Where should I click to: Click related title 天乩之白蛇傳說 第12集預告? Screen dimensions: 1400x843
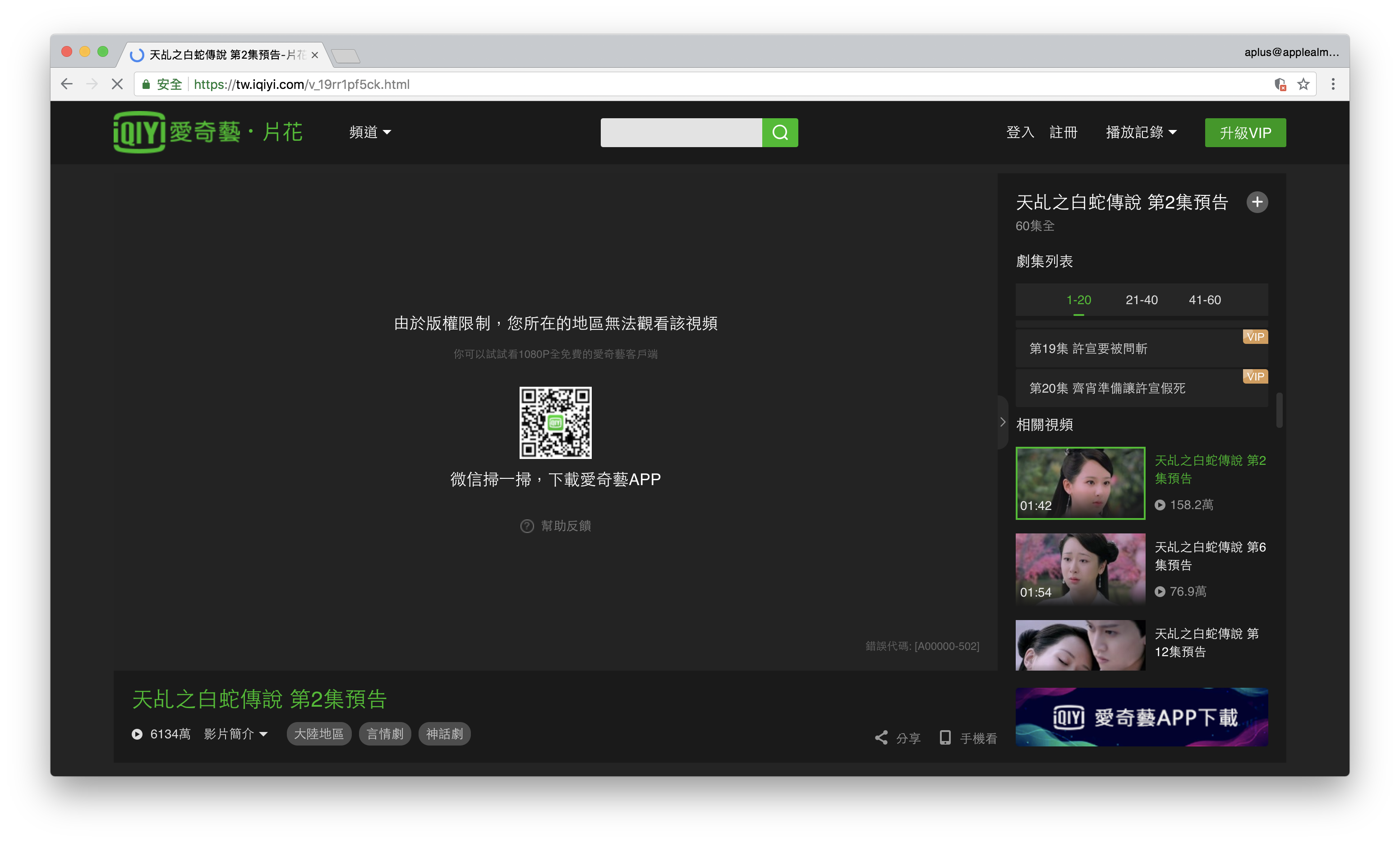click(1207, 643)
